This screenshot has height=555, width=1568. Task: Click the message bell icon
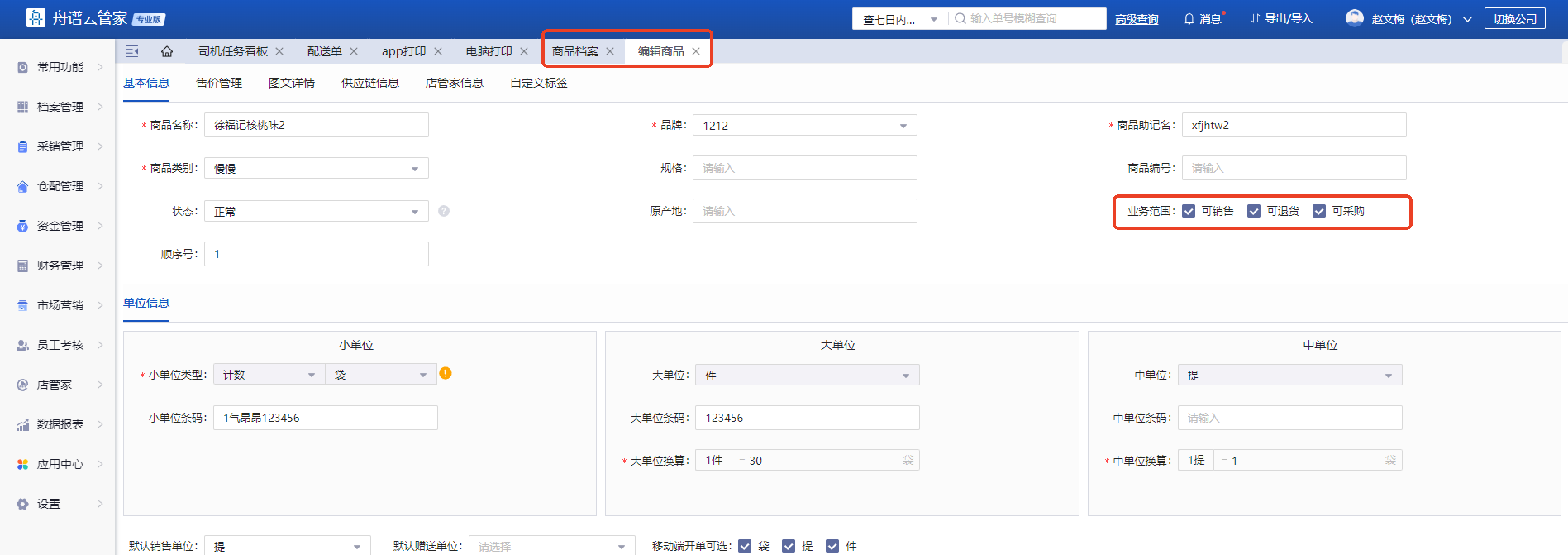pyautogui.click(x=1189, y=19)
